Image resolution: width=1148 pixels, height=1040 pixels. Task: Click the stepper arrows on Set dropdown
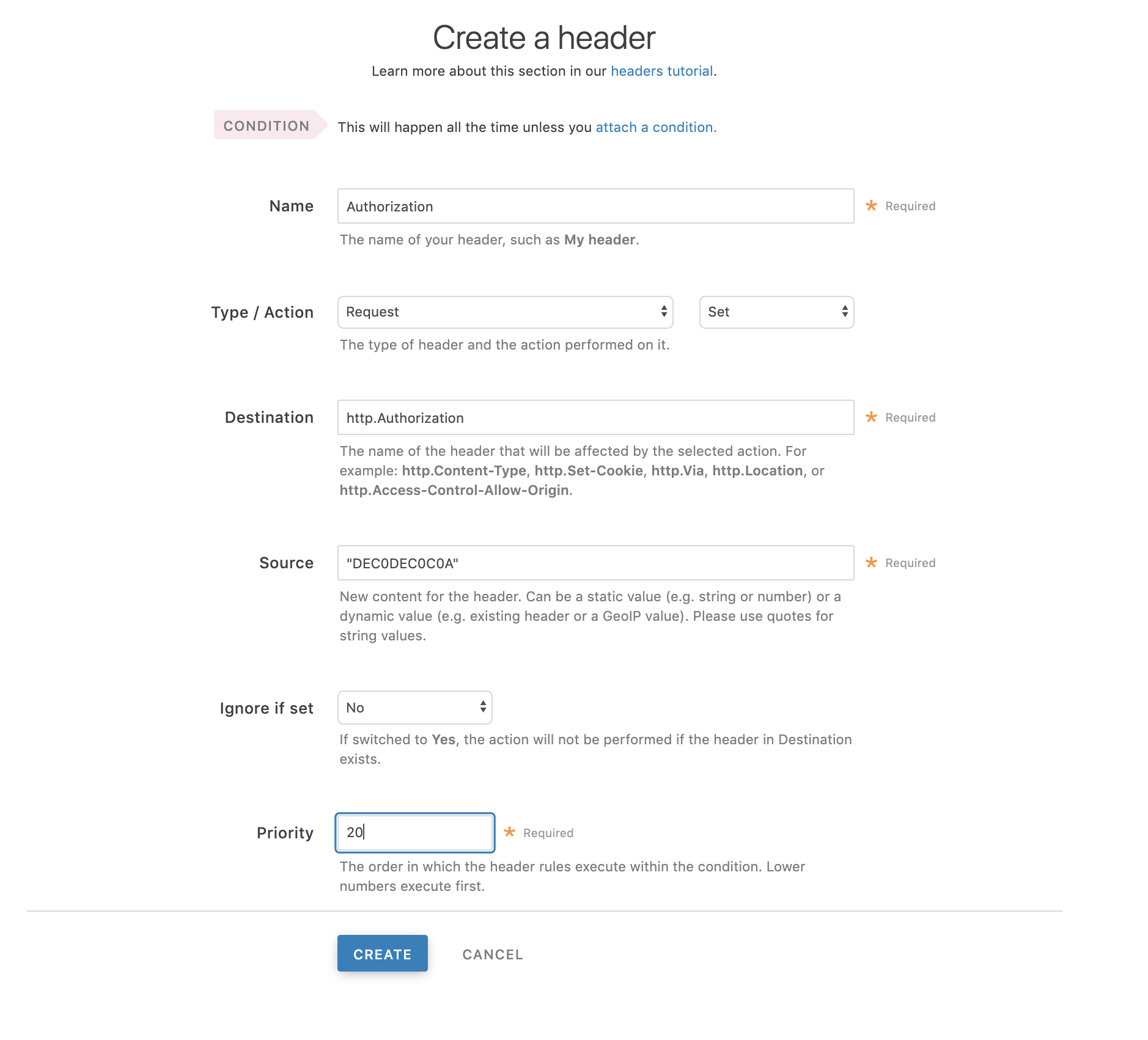pyautogui.click(x=845, y=312)
